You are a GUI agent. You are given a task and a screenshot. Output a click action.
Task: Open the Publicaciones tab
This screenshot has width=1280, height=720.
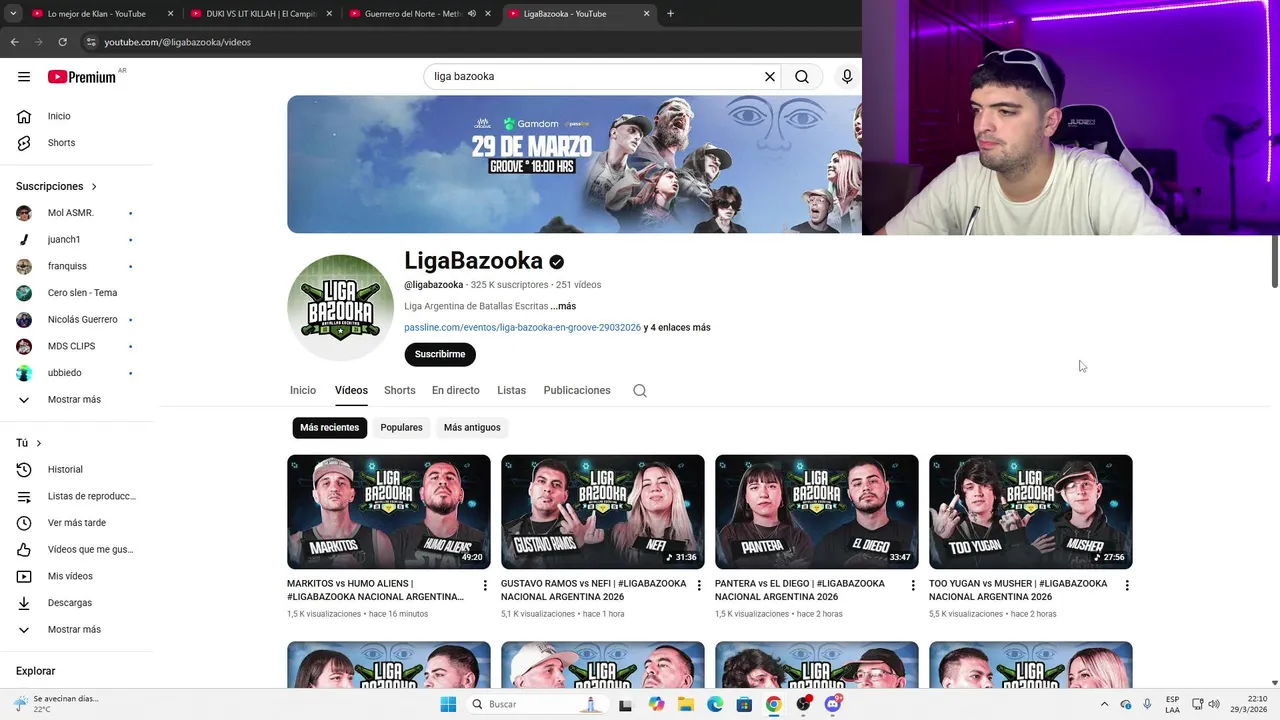coord(577,390)
